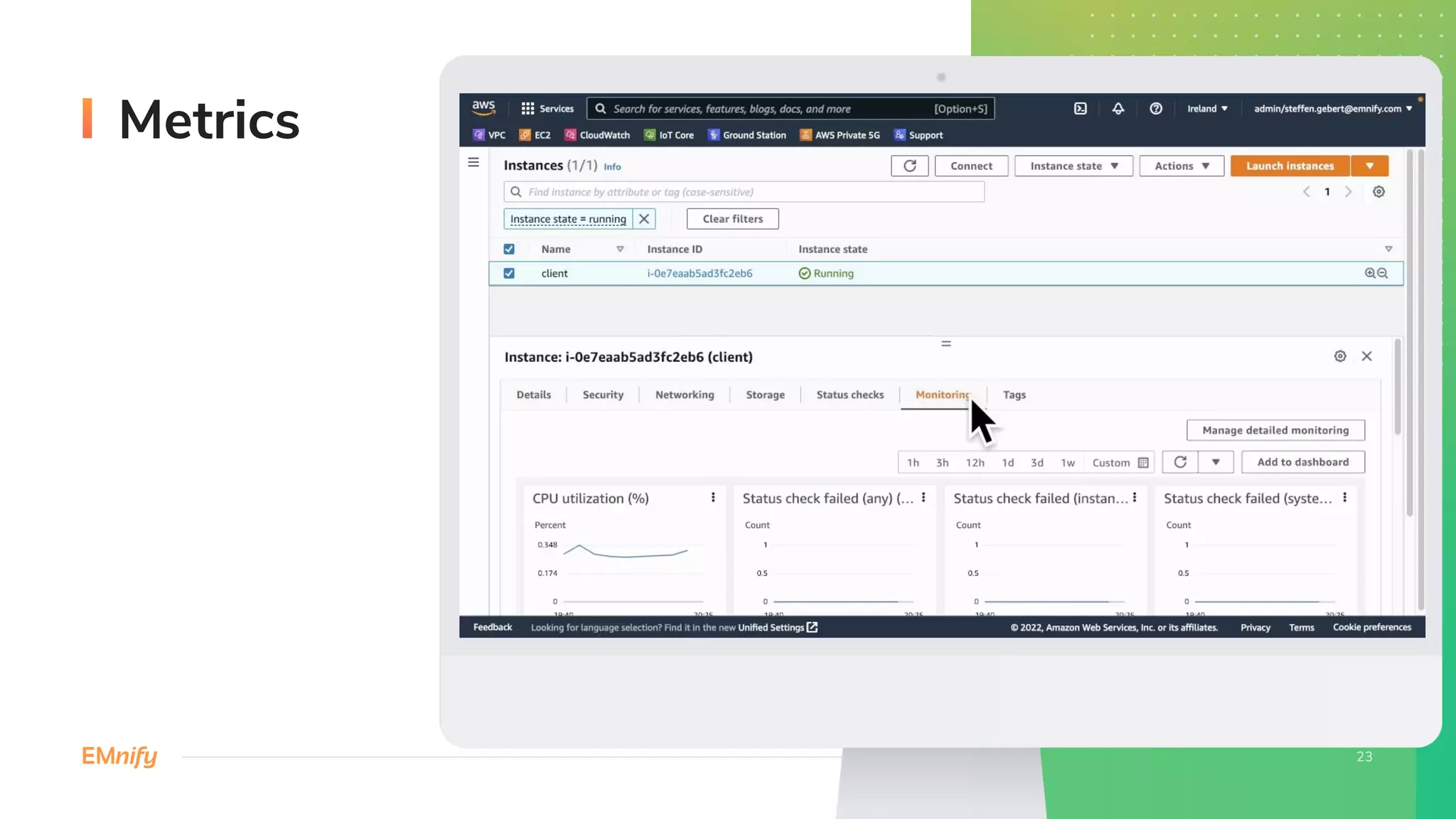Viewport: 1456px width, 819px height.
Task: Open CloudWatch bookmark in favorites bar
Action: pos(597,135)
